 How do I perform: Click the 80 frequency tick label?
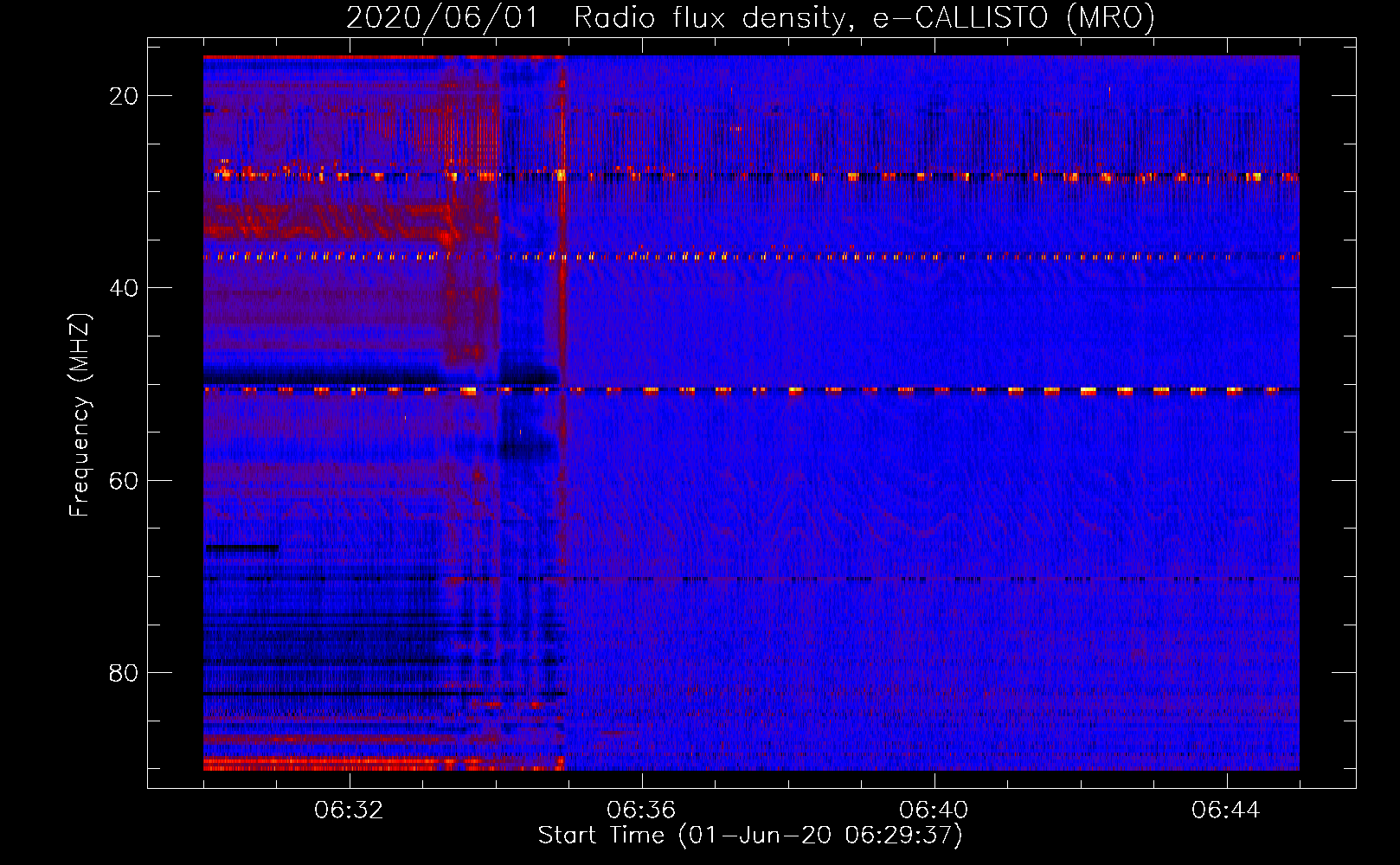point(124,673)
